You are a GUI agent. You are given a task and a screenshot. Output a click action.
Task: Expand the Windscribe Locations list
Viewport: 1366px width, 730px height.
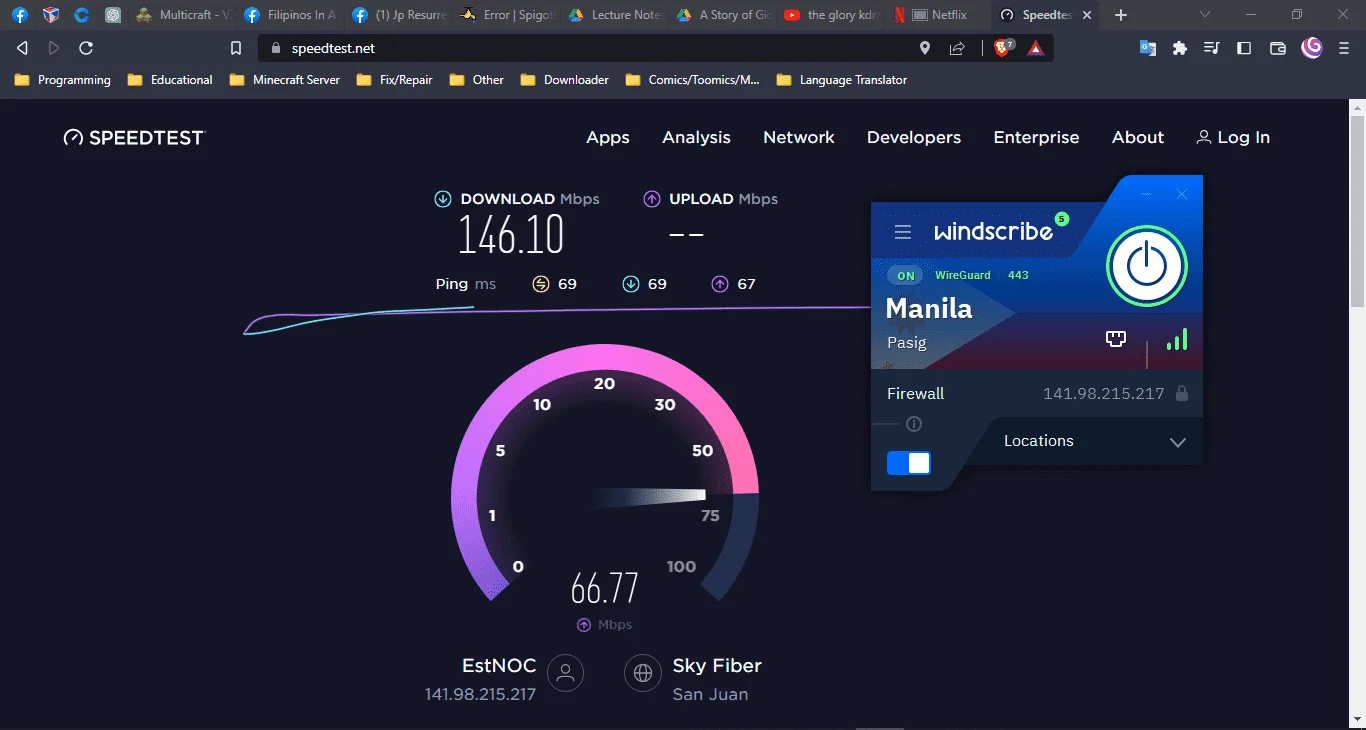(x=1095, y=441)
